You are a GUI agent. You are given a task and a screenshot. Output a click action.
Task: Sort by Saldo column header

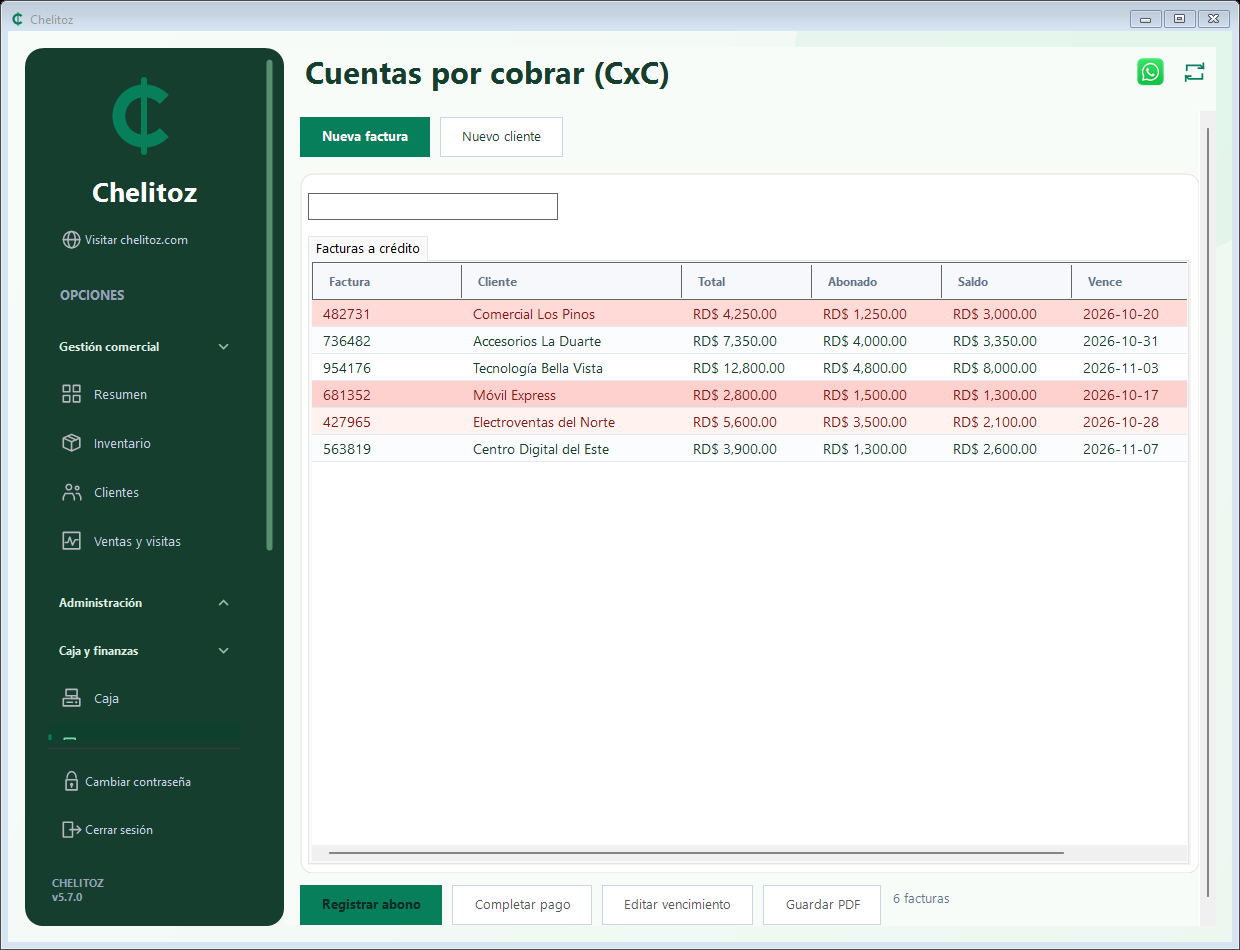(1007, 282)
